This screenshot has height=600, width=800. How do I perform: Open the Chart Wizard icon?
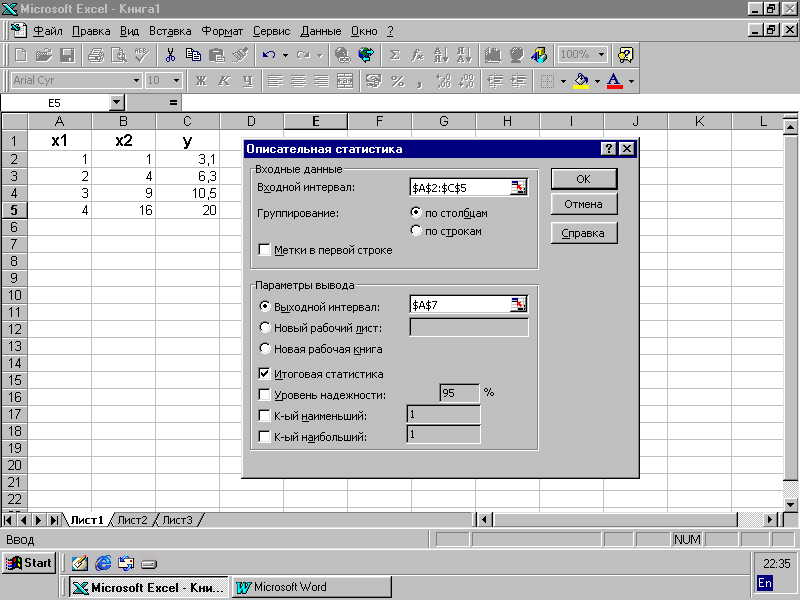tap(492, 55)
